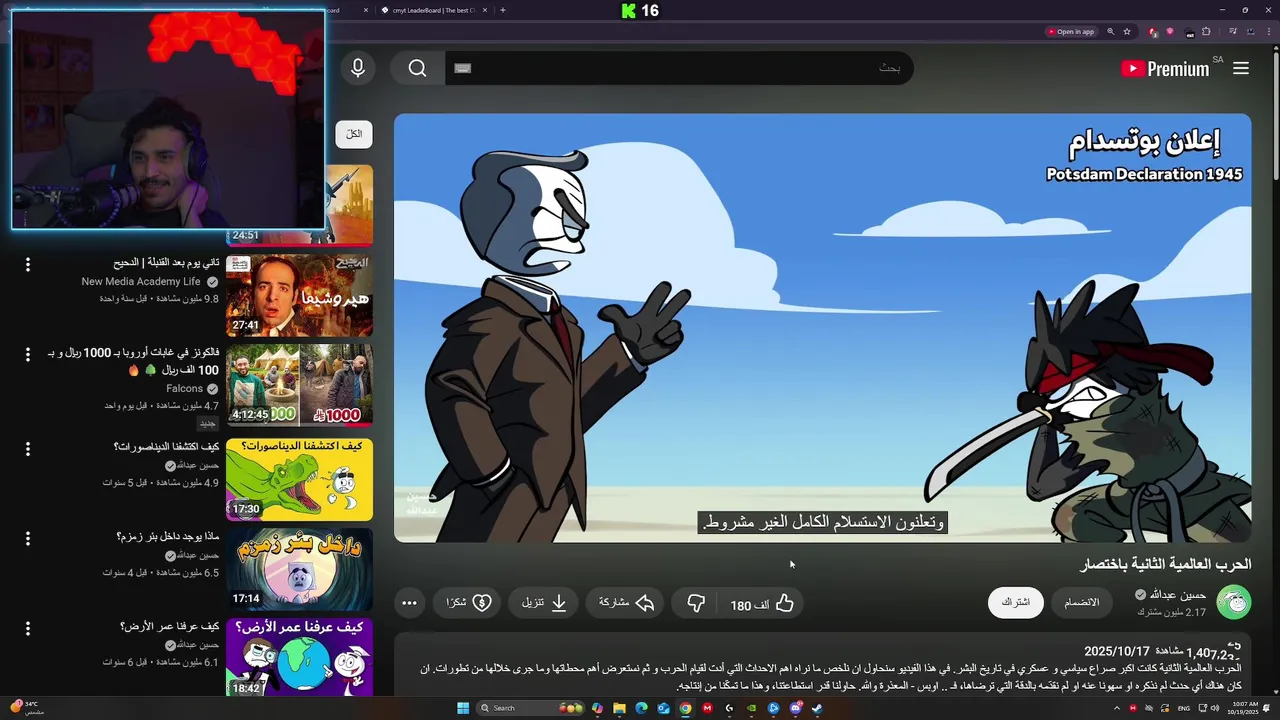Click the zoom magnifier icon in address bar
1280x720 pixels.
coord(1110,32)
